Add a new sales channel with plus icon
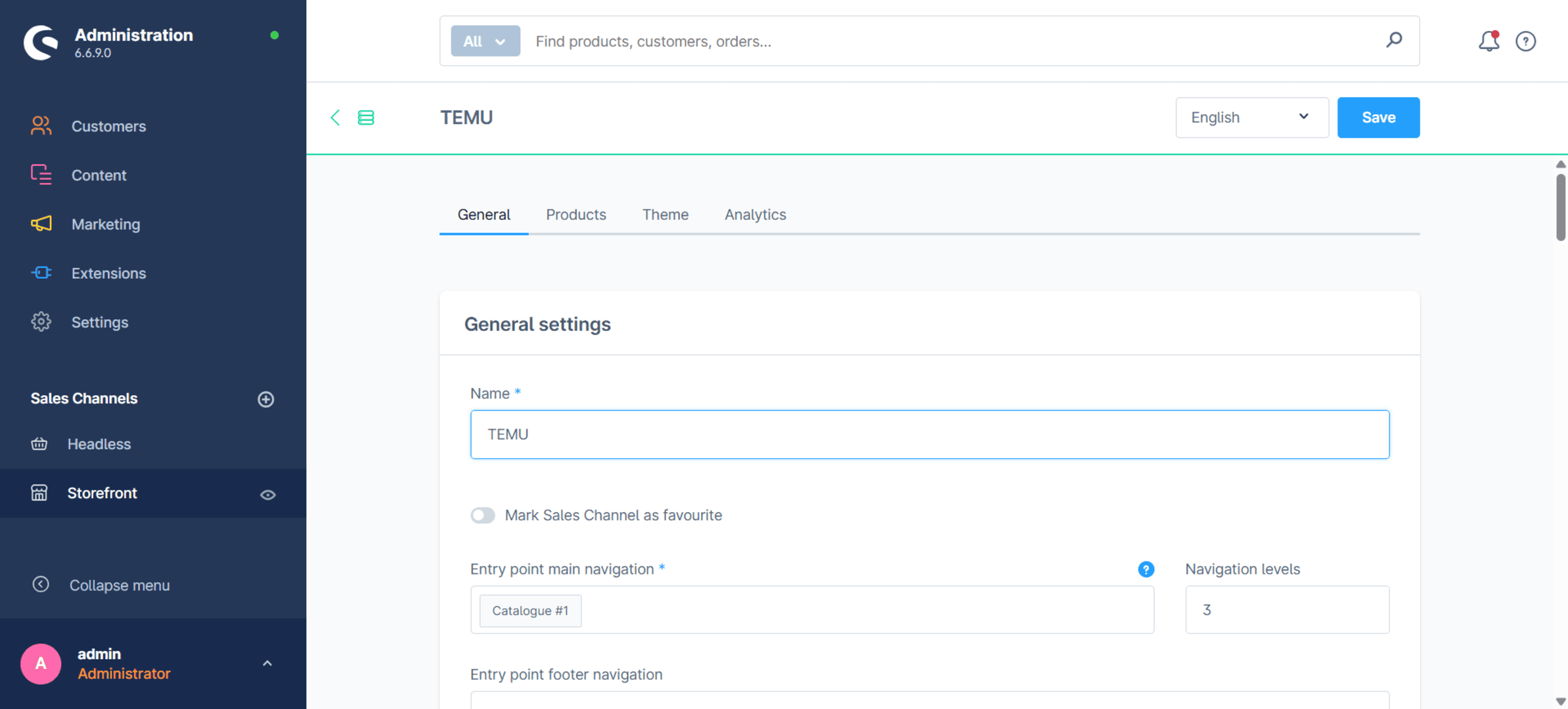 [265, 399]
